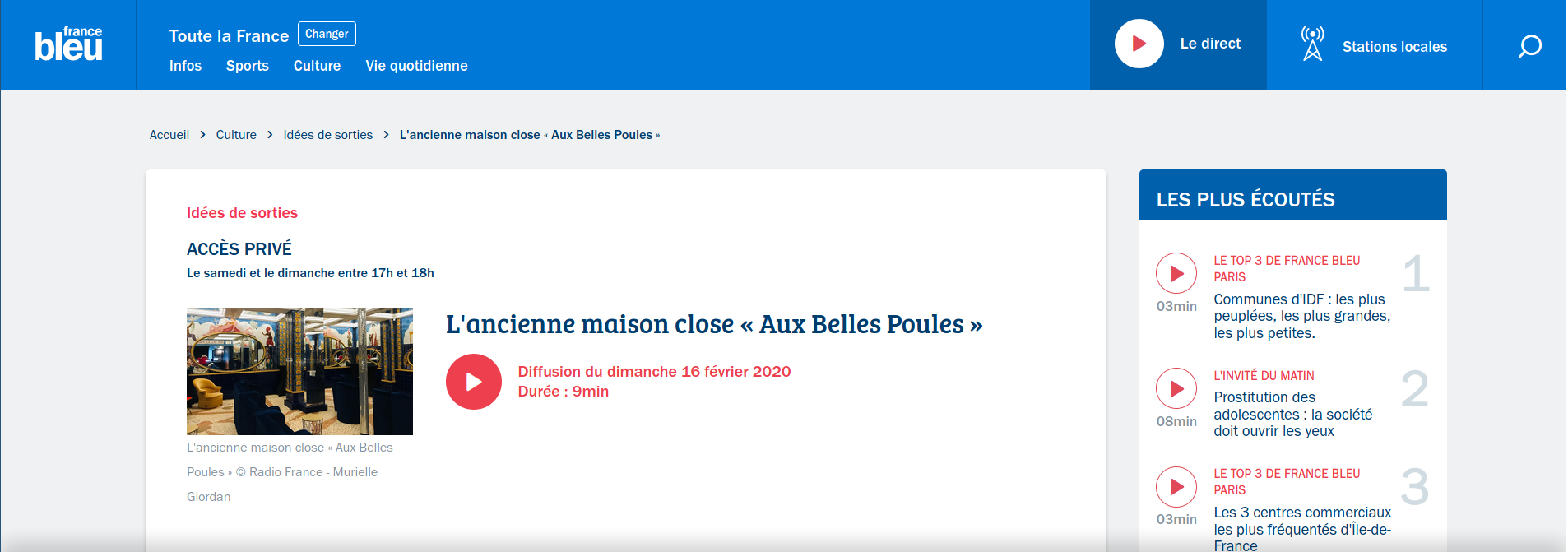Play the 3 centres commerciaux segment
1568x552 pixels.
[x=1176, y=487]
